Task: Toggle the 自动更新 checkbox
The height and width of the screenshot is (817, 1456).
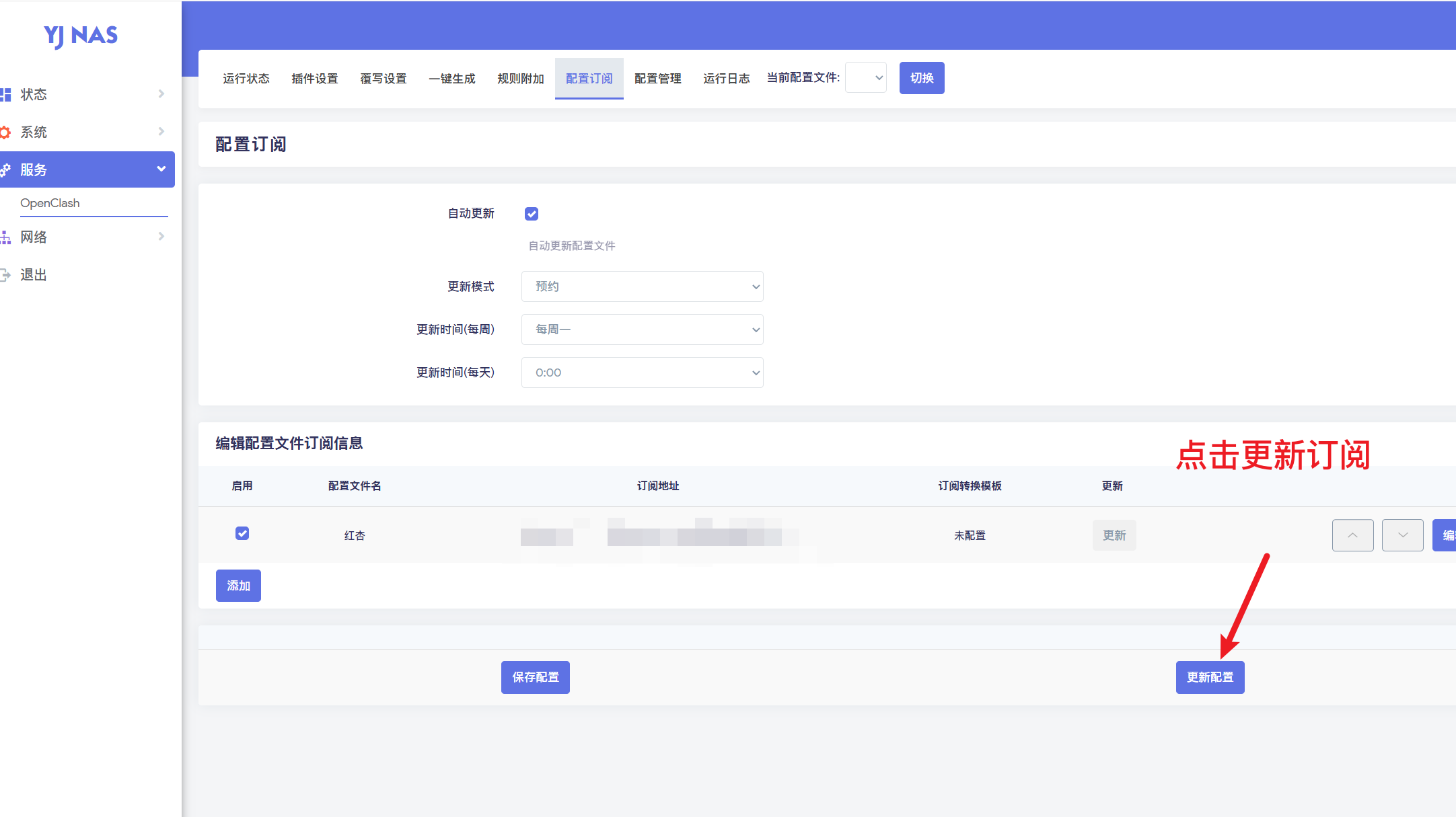Action: pyautogui.click(x=532, y=214)
